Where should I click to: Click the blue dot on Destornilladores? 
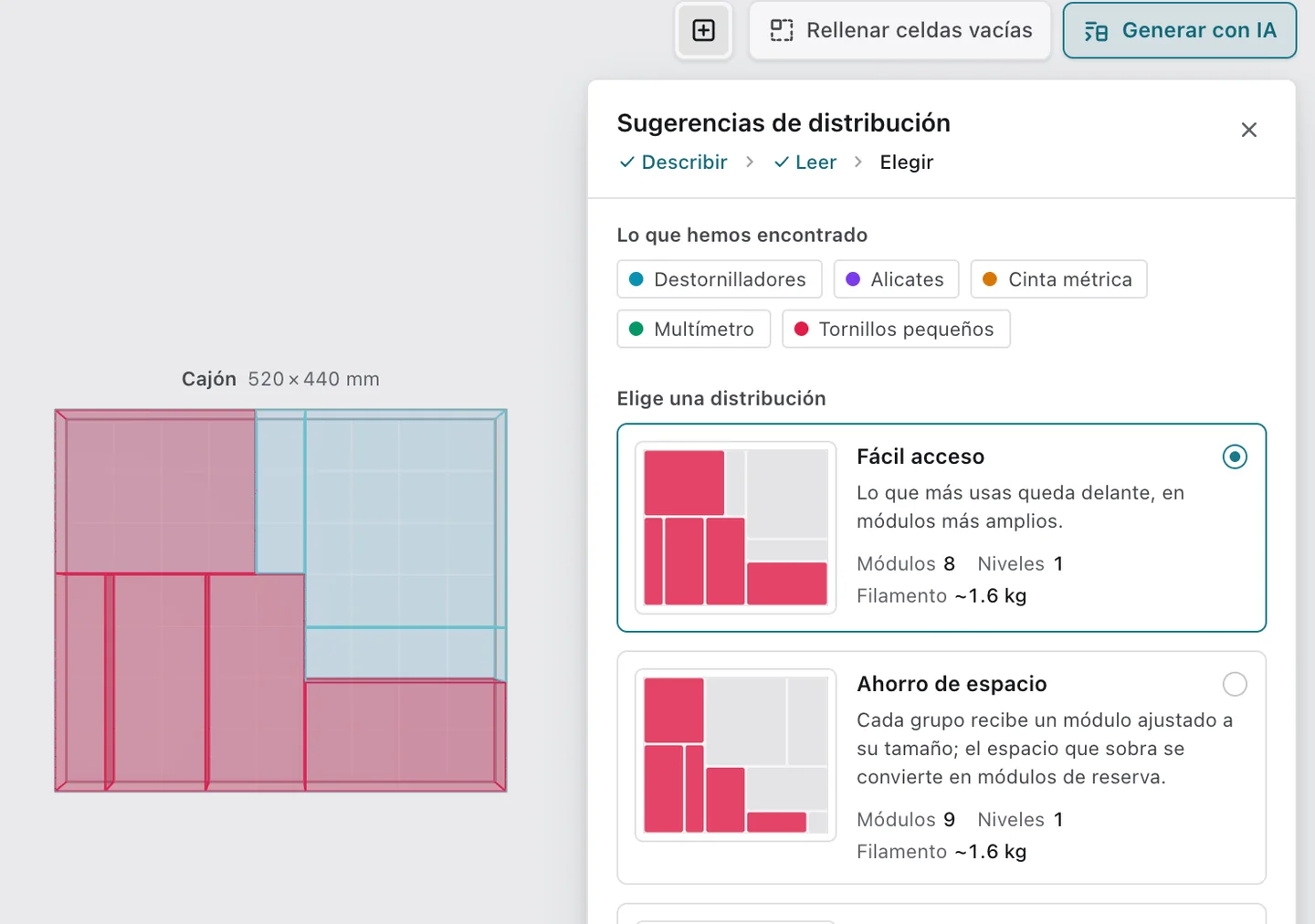click(x=636, y=279)
